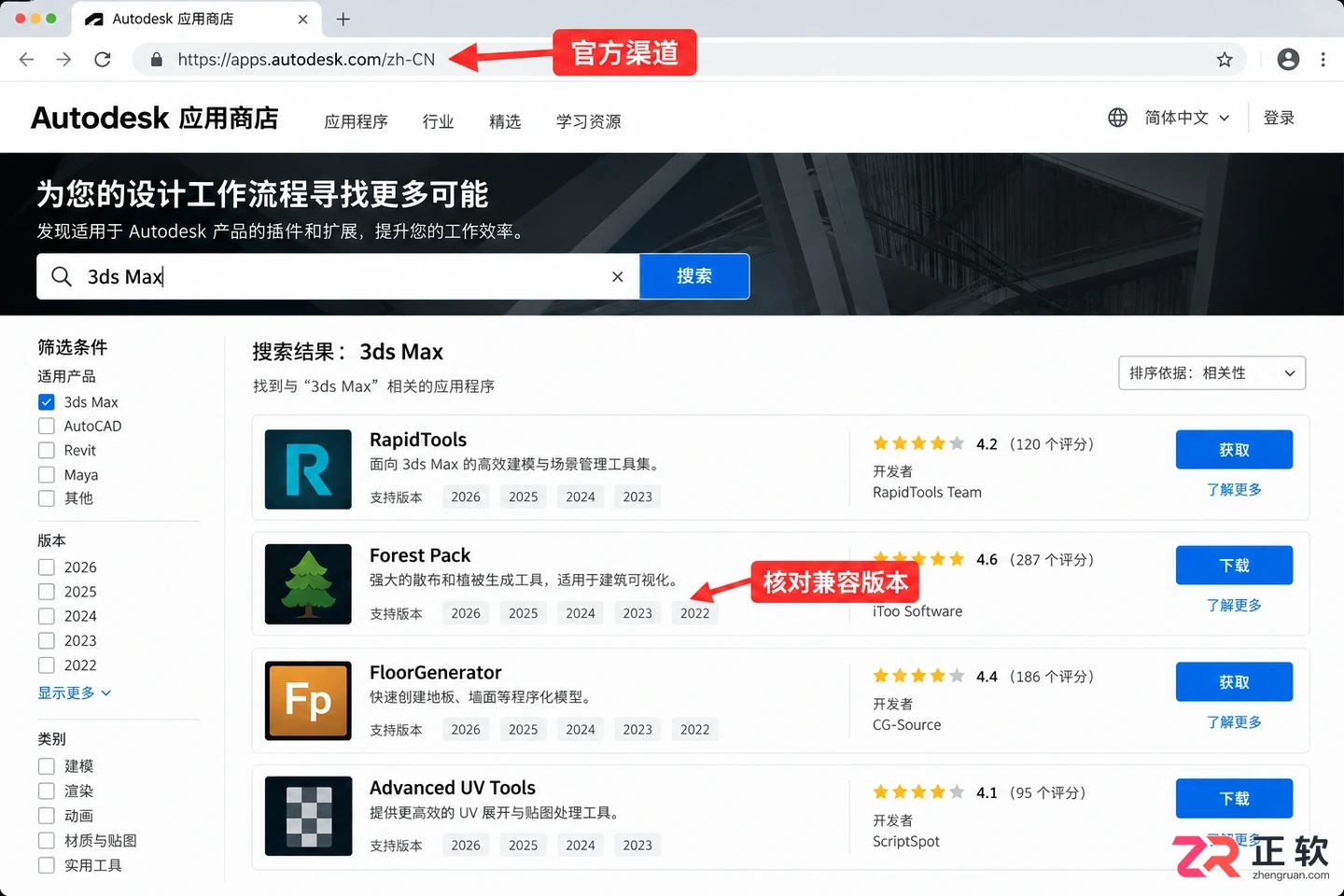1344x896 pixels.
Task: Click inside the 3ds Max search field
Action: 338,276
